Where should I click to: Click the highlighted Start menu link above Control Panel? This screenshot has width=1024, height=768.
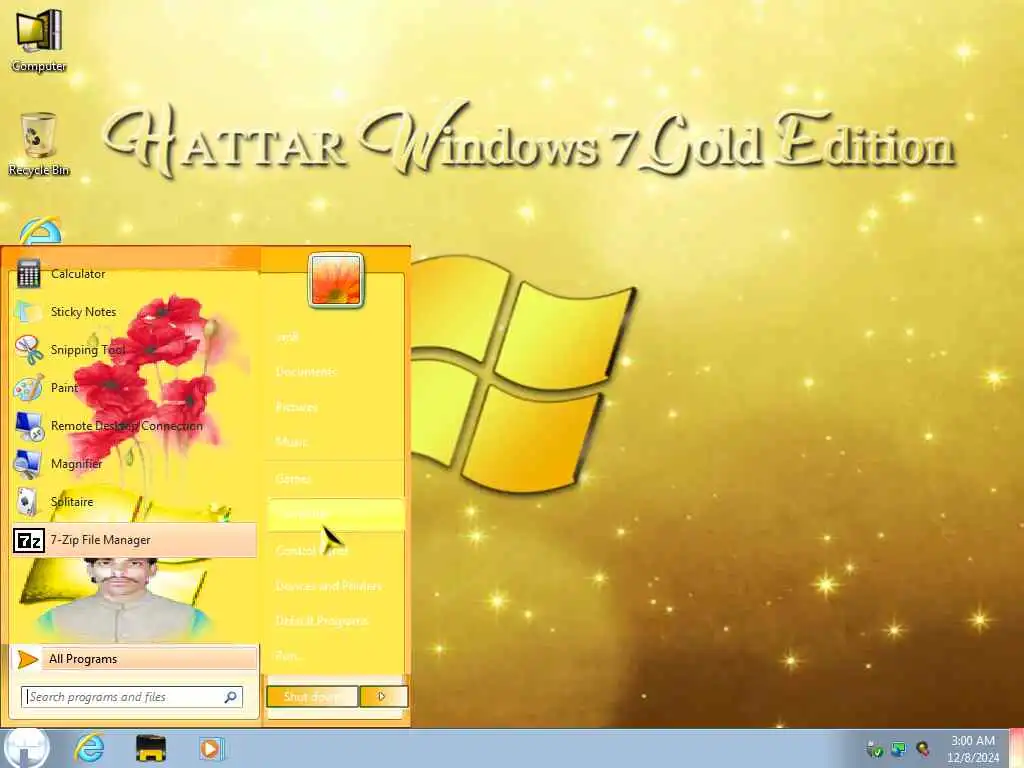pyautogui.click(x=336, y=515)
